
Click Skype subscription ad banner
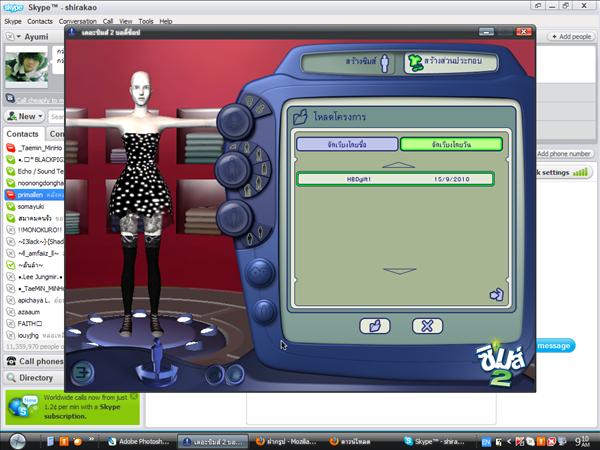pos(72,407)
